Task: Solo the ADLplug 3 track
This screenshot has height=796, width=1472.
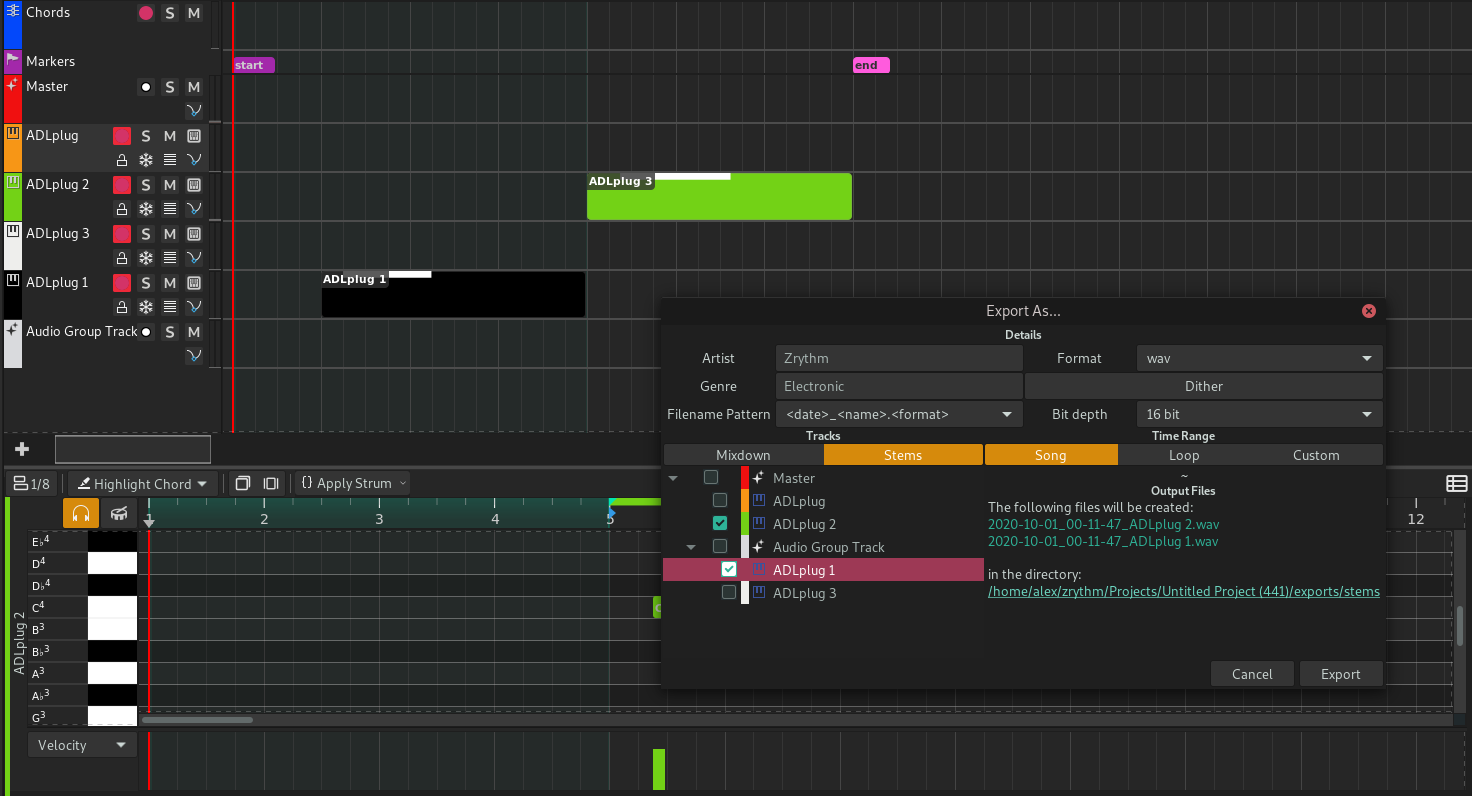Action: 146,234
